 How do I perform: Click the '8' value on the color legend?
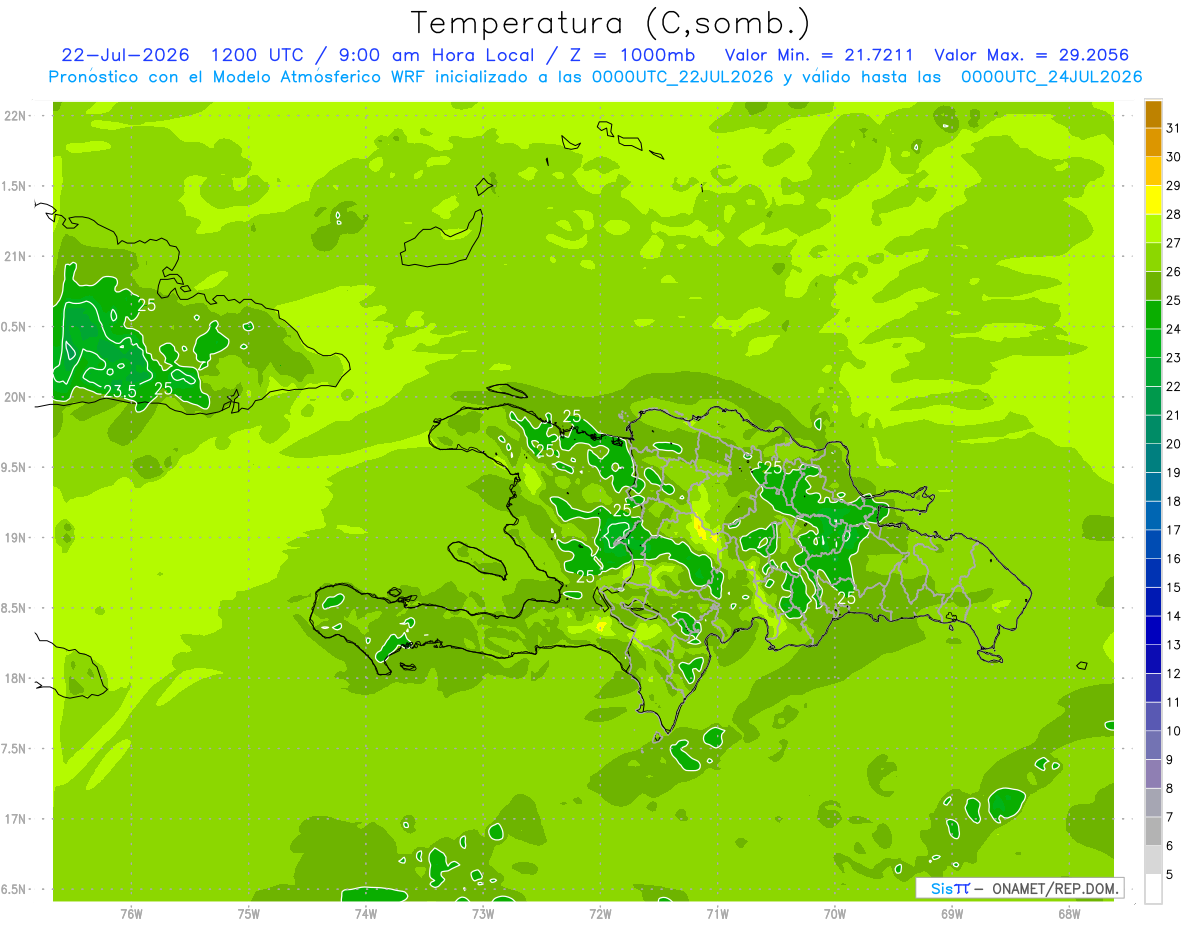1171,789
